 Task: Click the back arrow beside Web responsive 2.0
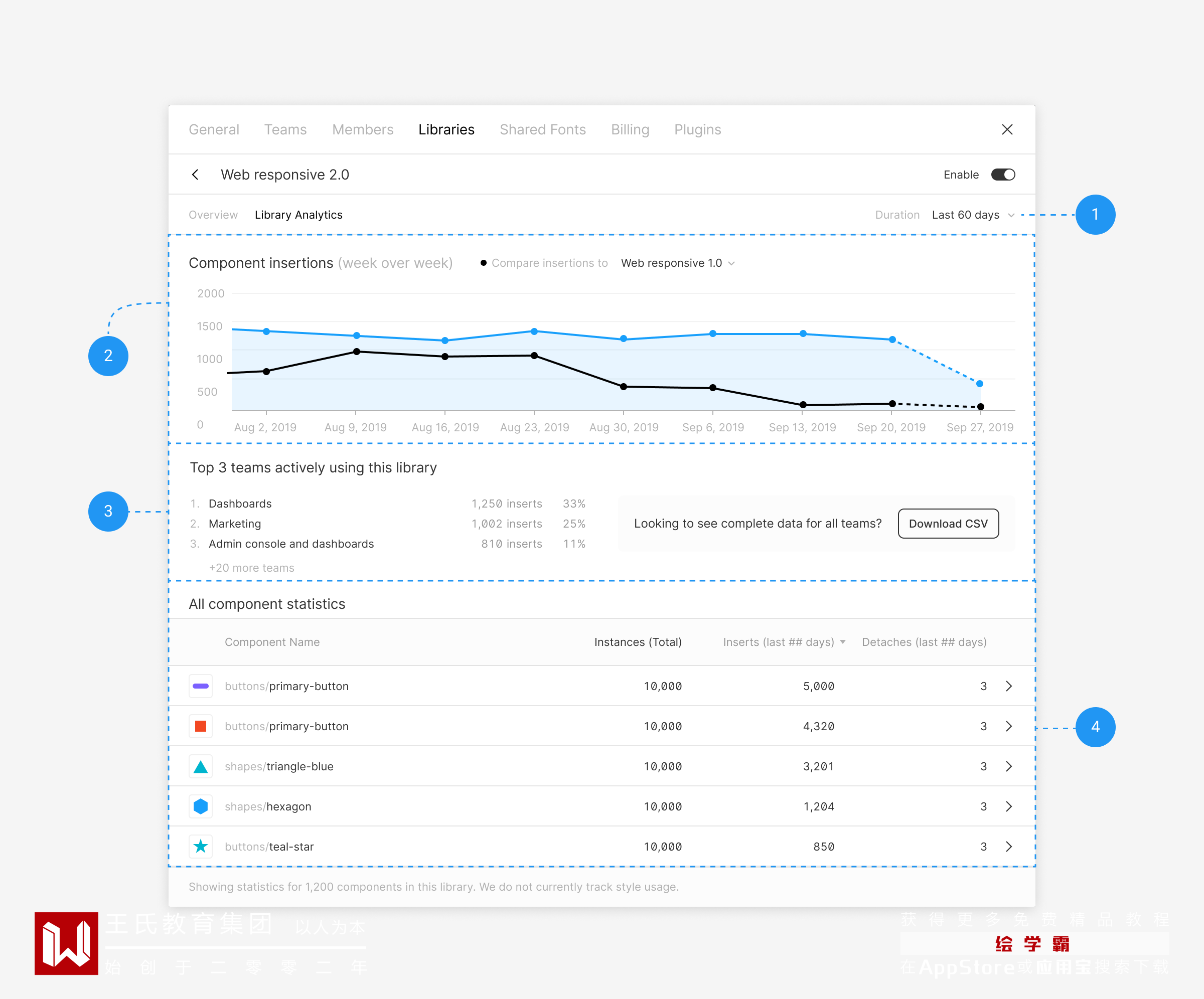pos(196,175)
